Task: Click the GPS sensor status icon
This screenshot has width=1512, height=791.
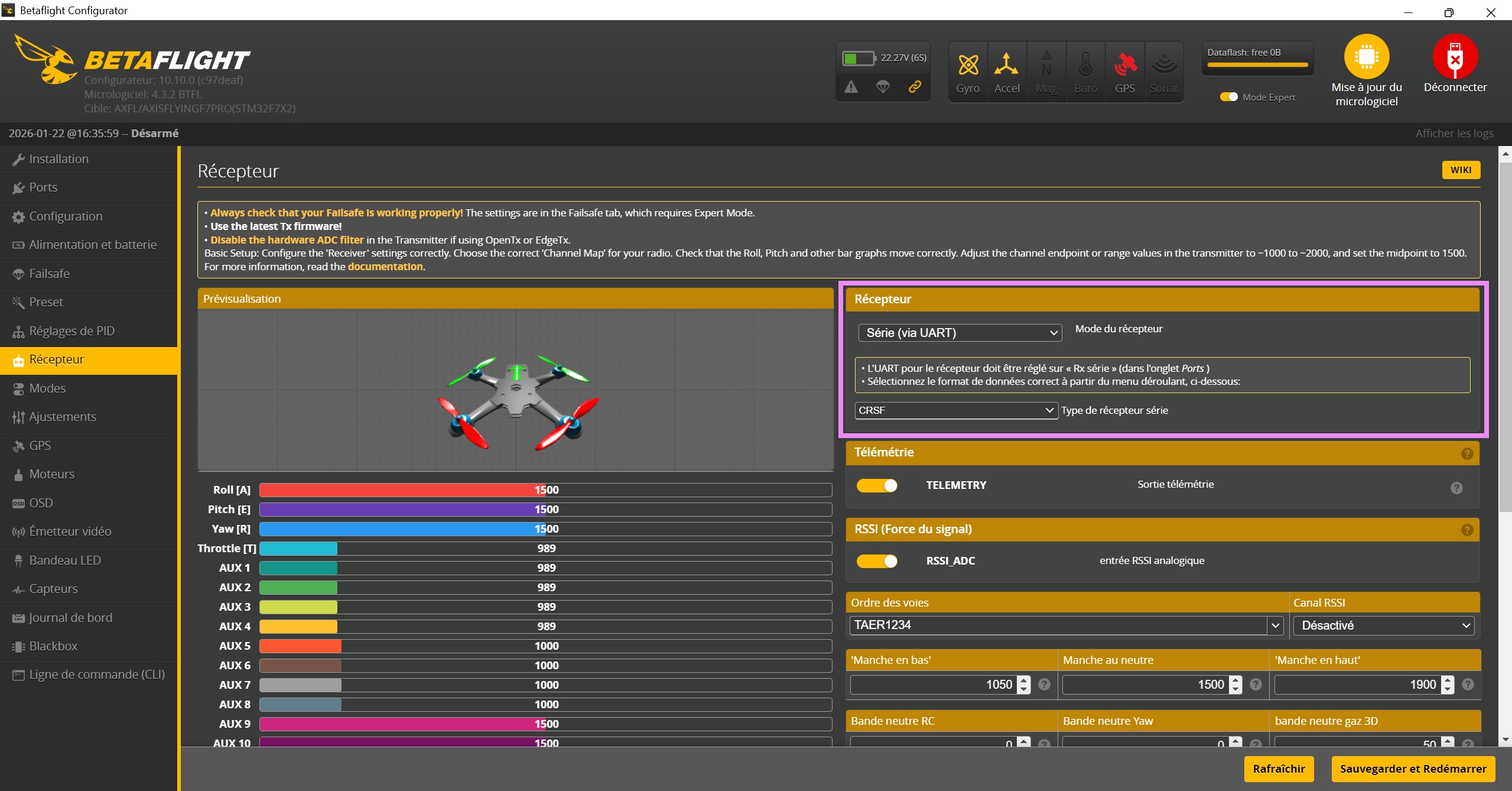Action: pyautogui.click(x=1125, y=65)
